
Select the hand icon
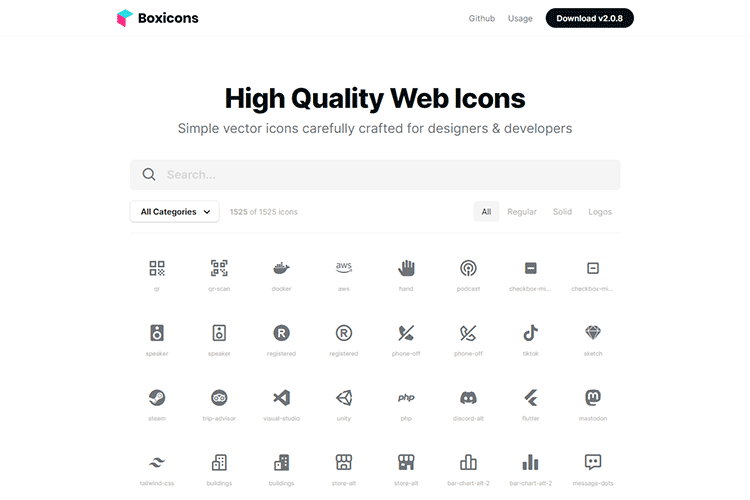pyautogui.click(x=406, y=268)
